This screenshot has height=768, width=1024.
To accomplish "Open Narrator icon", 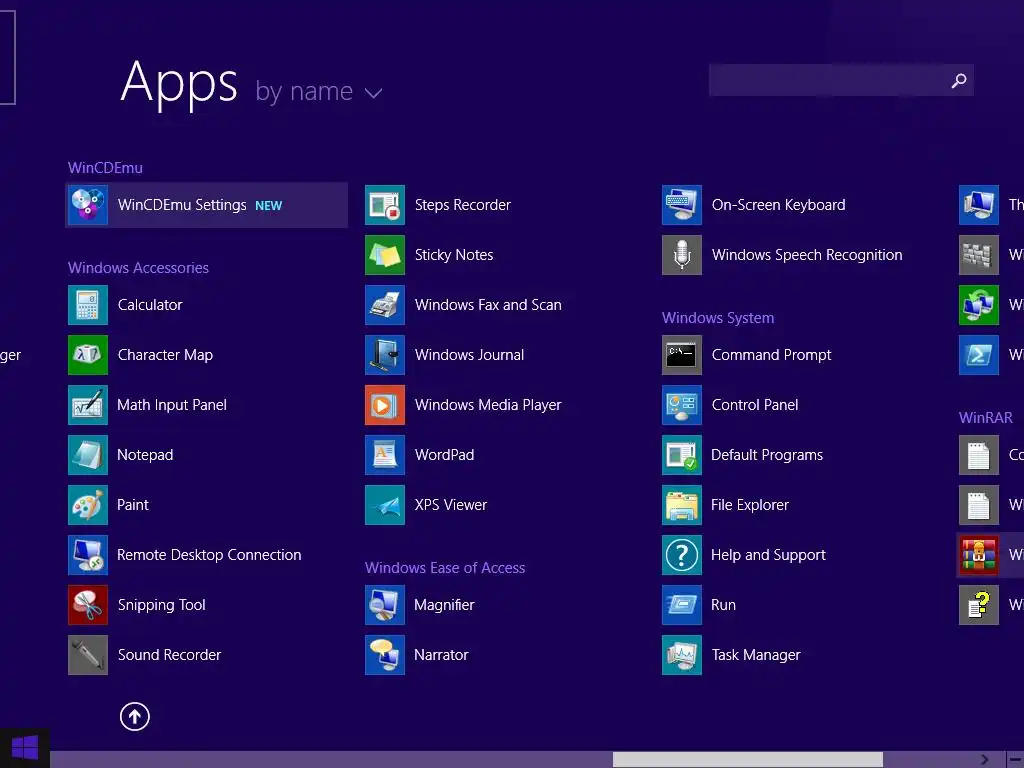I will [385, 655].
